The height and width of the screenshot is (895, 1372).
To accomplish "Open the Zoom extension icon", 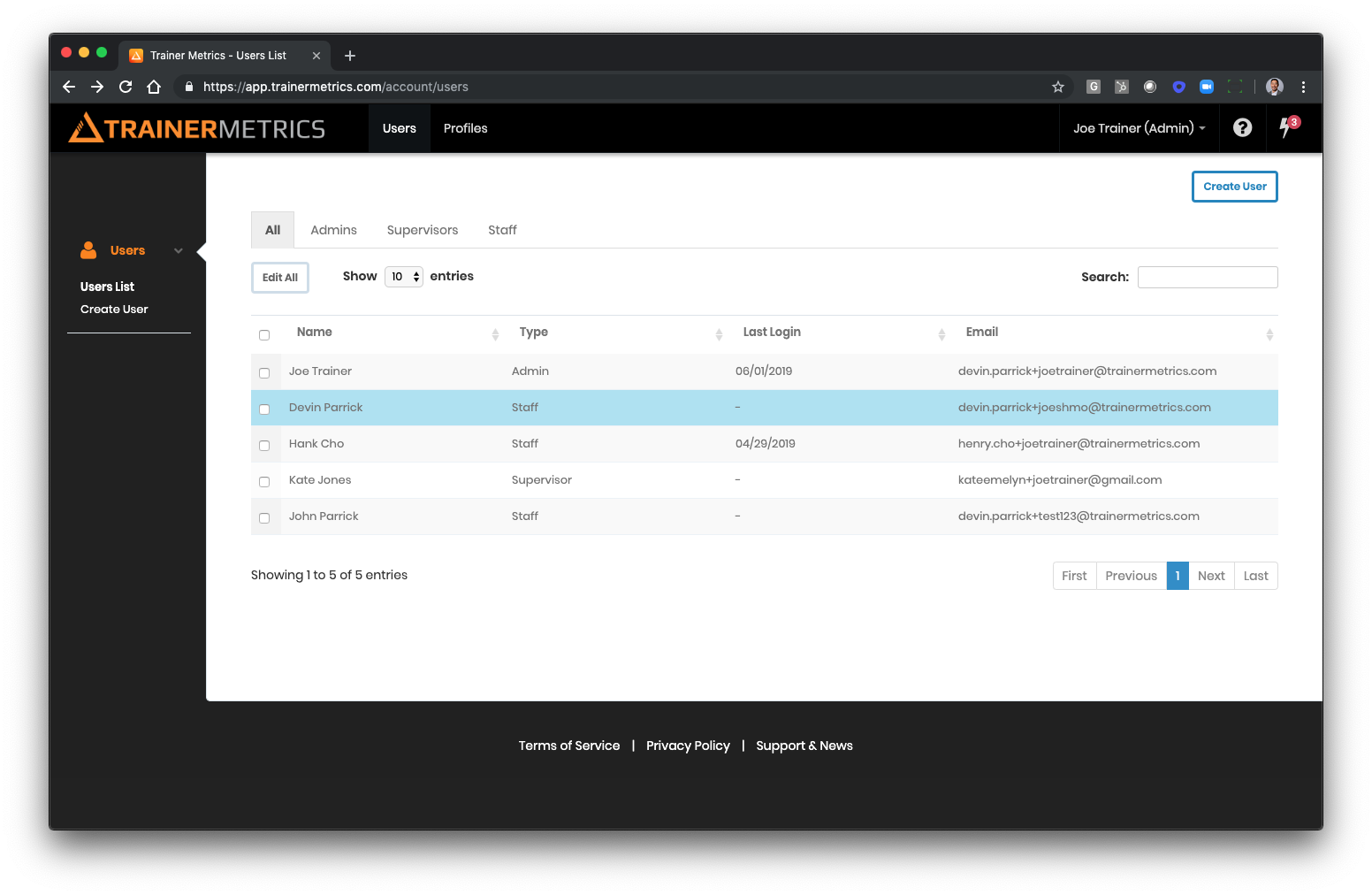I will (1207, 87).
